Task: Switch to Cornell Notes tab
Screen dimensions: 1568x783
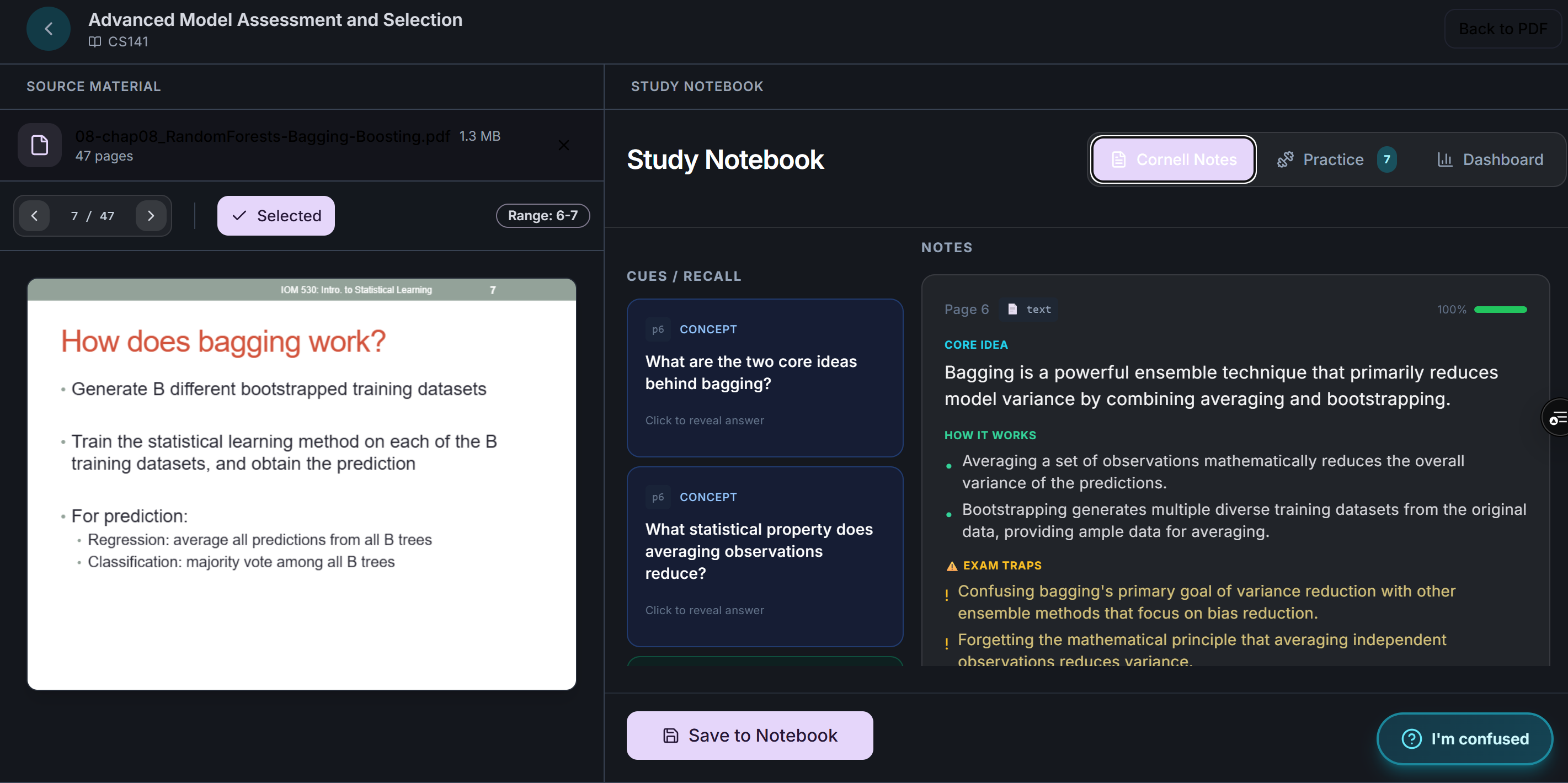Action: [x=1173, y=159]
